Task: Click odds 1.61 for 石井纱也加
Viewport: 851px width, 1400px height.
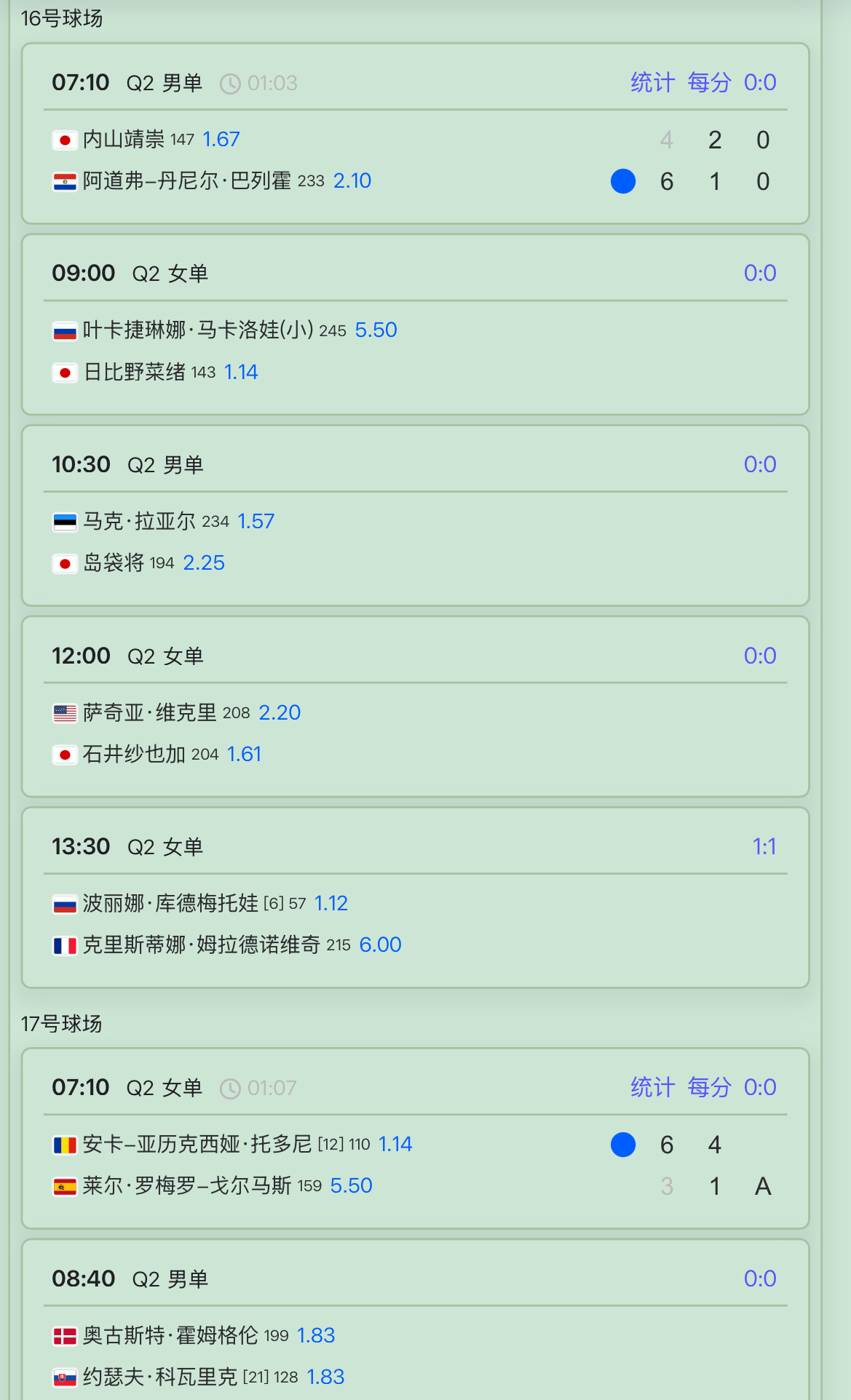Action: [244, 755]
